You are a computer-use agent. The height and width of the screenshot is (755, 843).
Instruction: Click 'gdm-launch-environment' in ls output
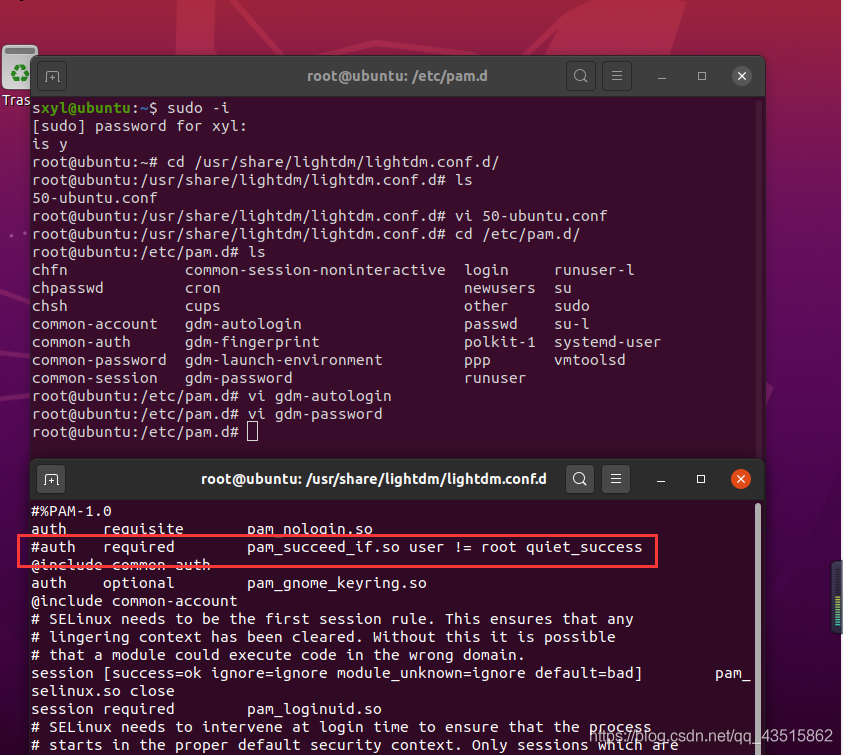tap(283, 360)
